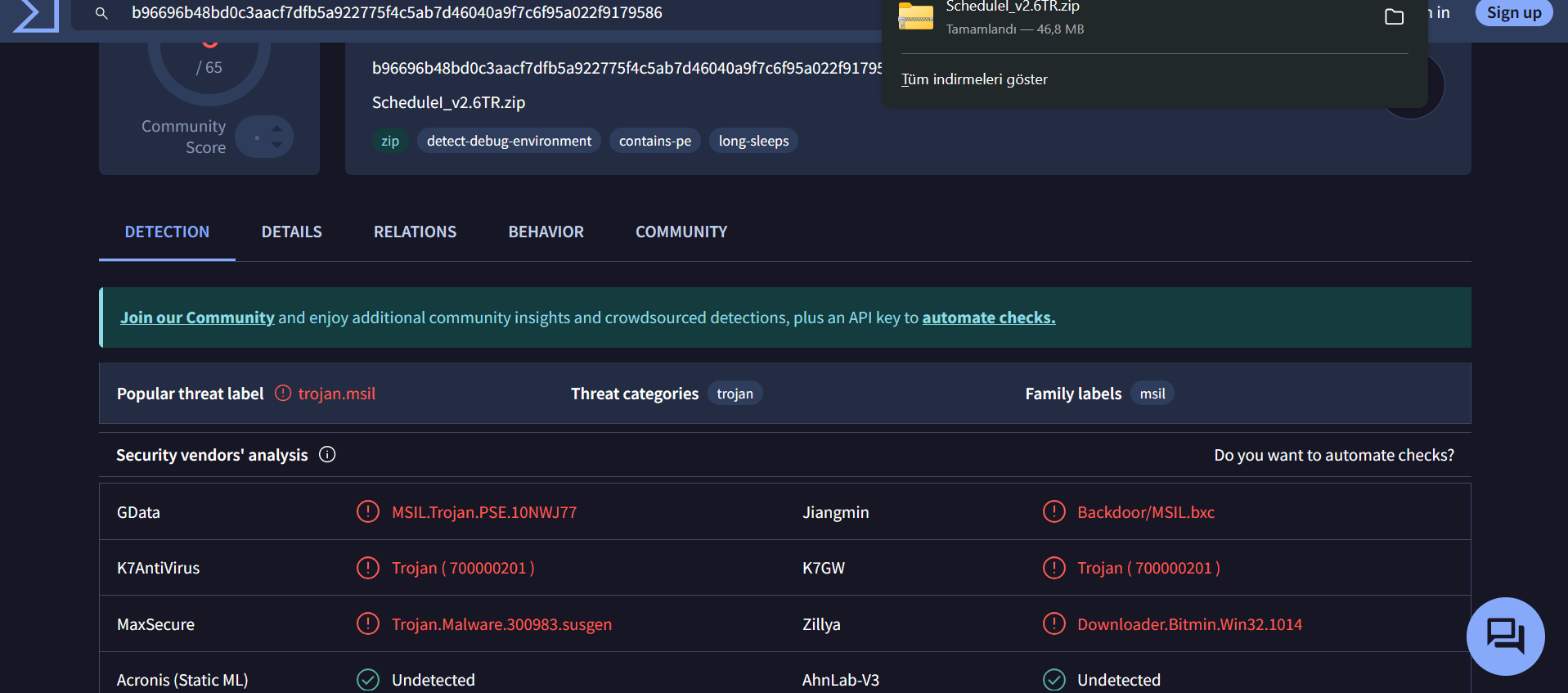Click the Schedulel_v2.6TR.zip download file icon
Screen dimensions: 1568x693
pyautogui.click(x=915, y=16)
